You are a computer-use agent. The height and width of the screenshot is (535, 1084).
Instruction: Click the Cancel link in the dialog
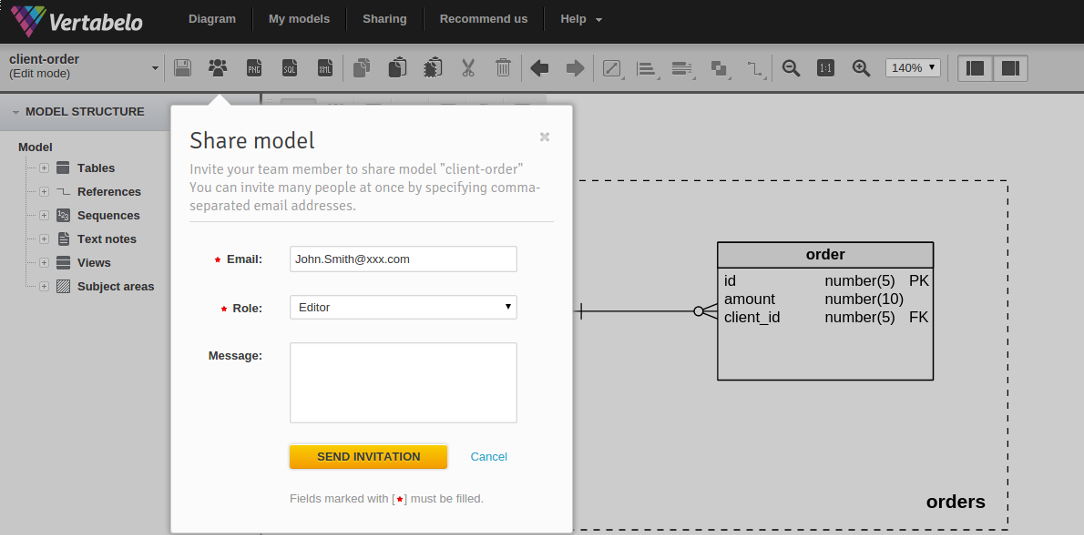click(x=489, y=457)
